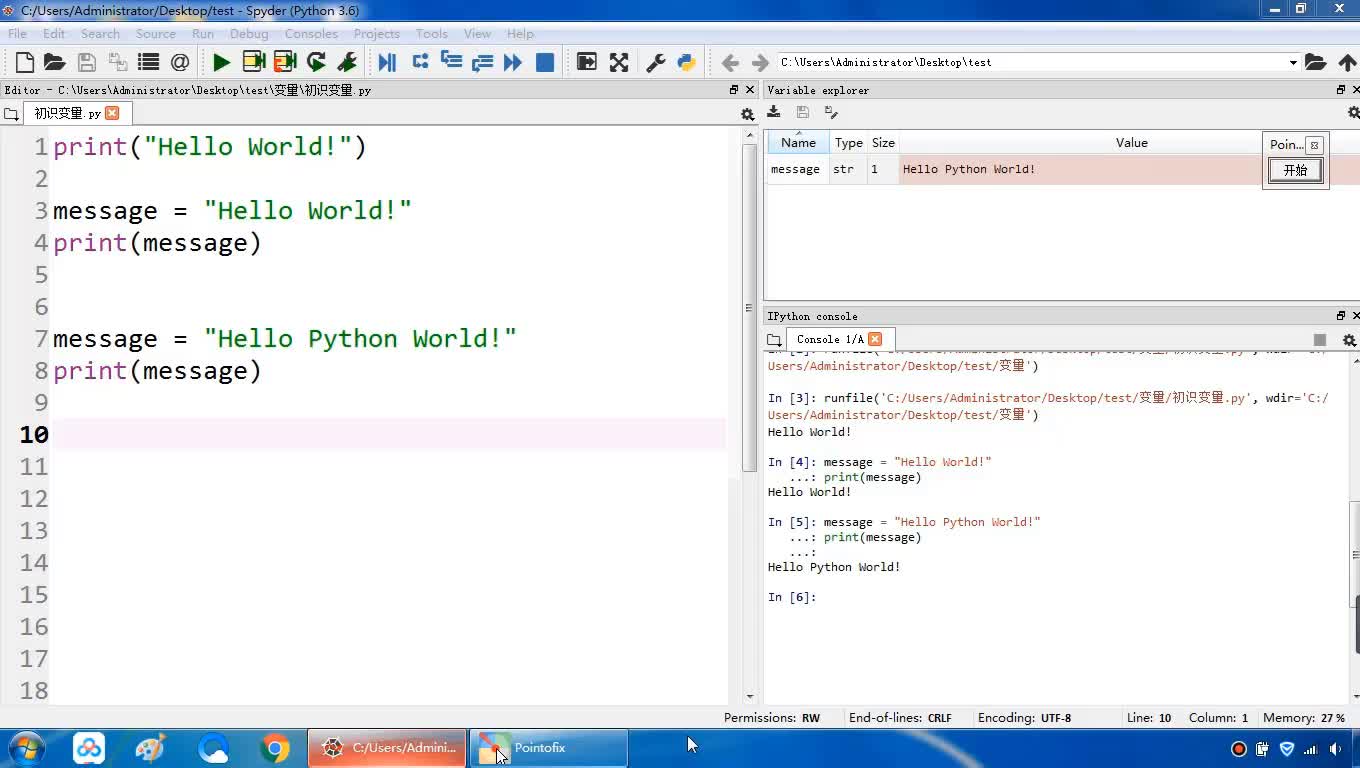The height and width of the screenshot is (768, 1360).
Task: Switch to the Console 1/A tab
Action: coord(829,339)
